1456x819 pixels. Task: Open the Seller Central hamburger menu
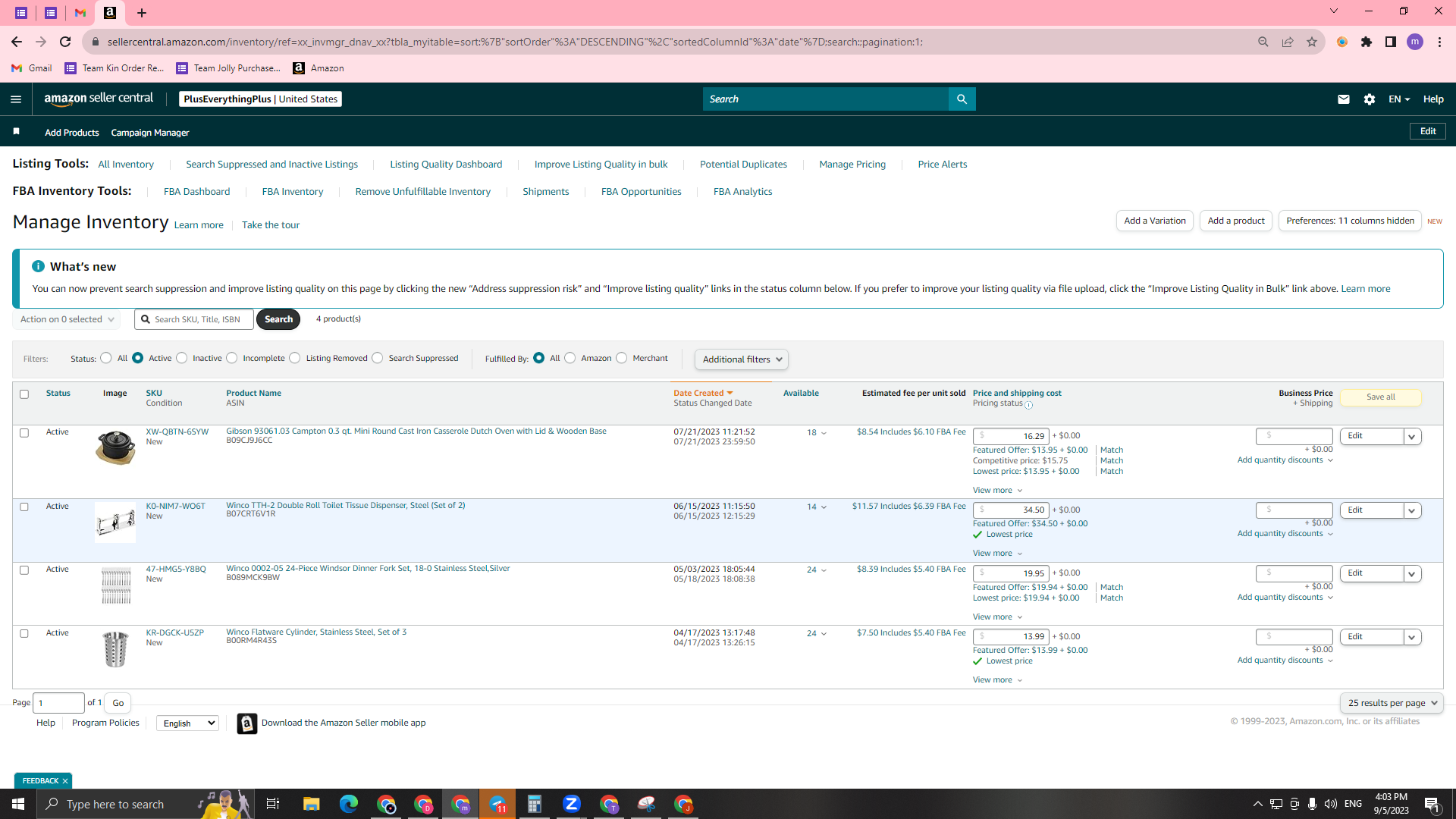click(16, 99)
